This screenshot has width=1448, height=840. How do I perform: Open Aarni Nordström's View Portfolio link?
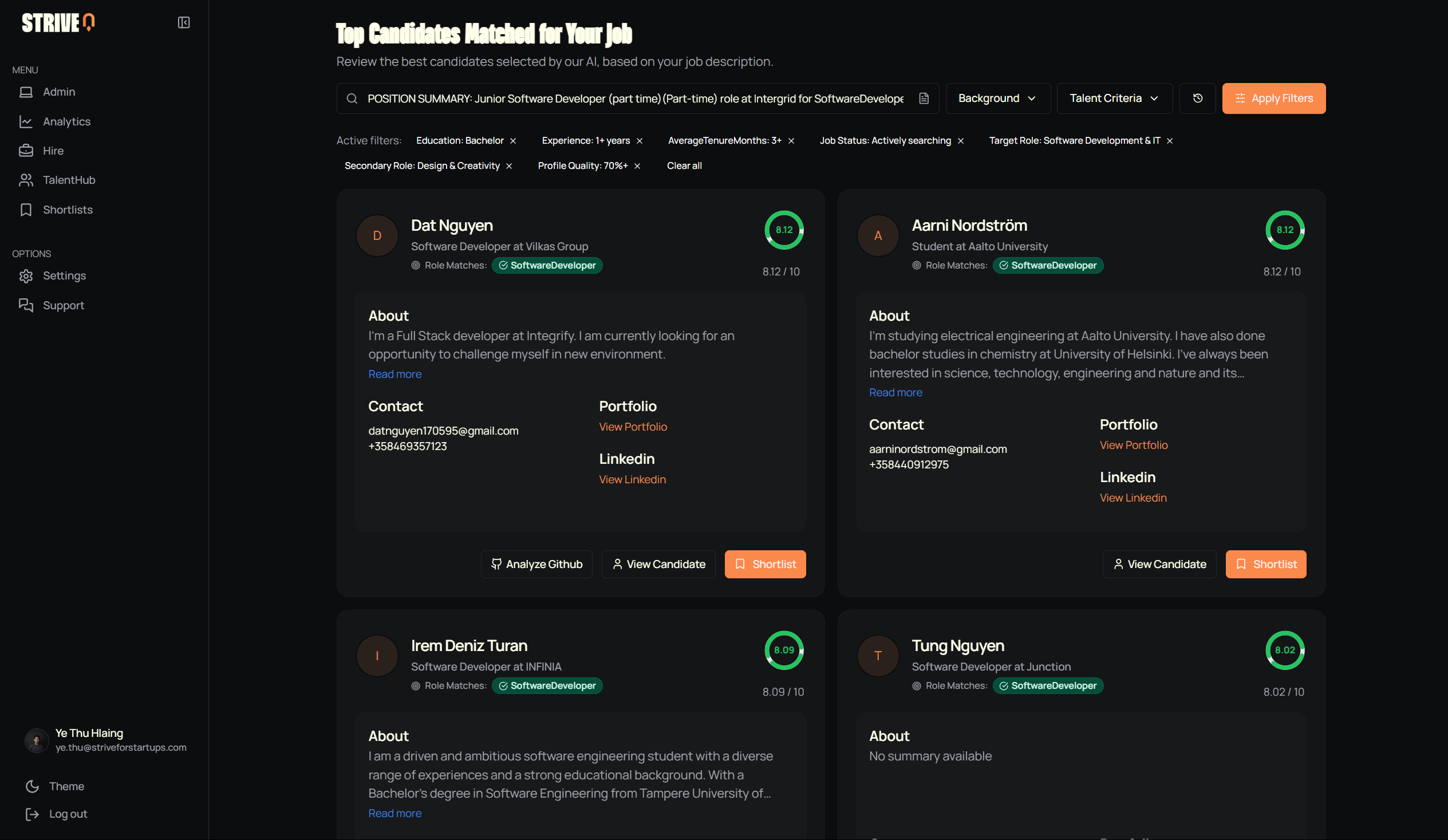tap(1134, 445)
